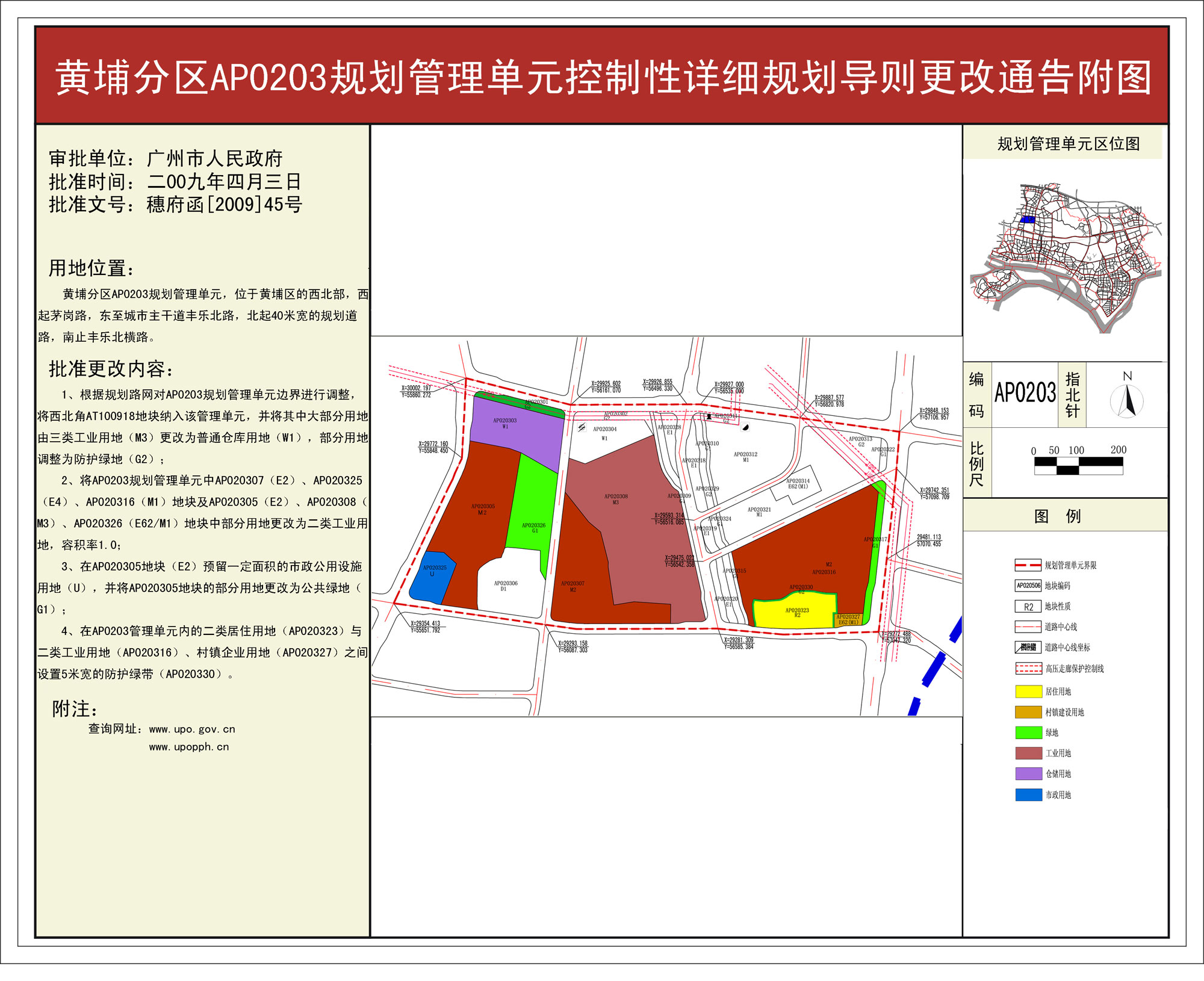Click the orange village construction land swatch

pos(1028,712)
